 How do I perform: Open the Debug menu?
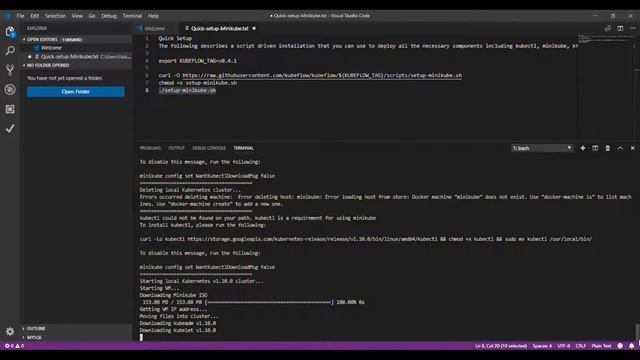click(109, 16)
